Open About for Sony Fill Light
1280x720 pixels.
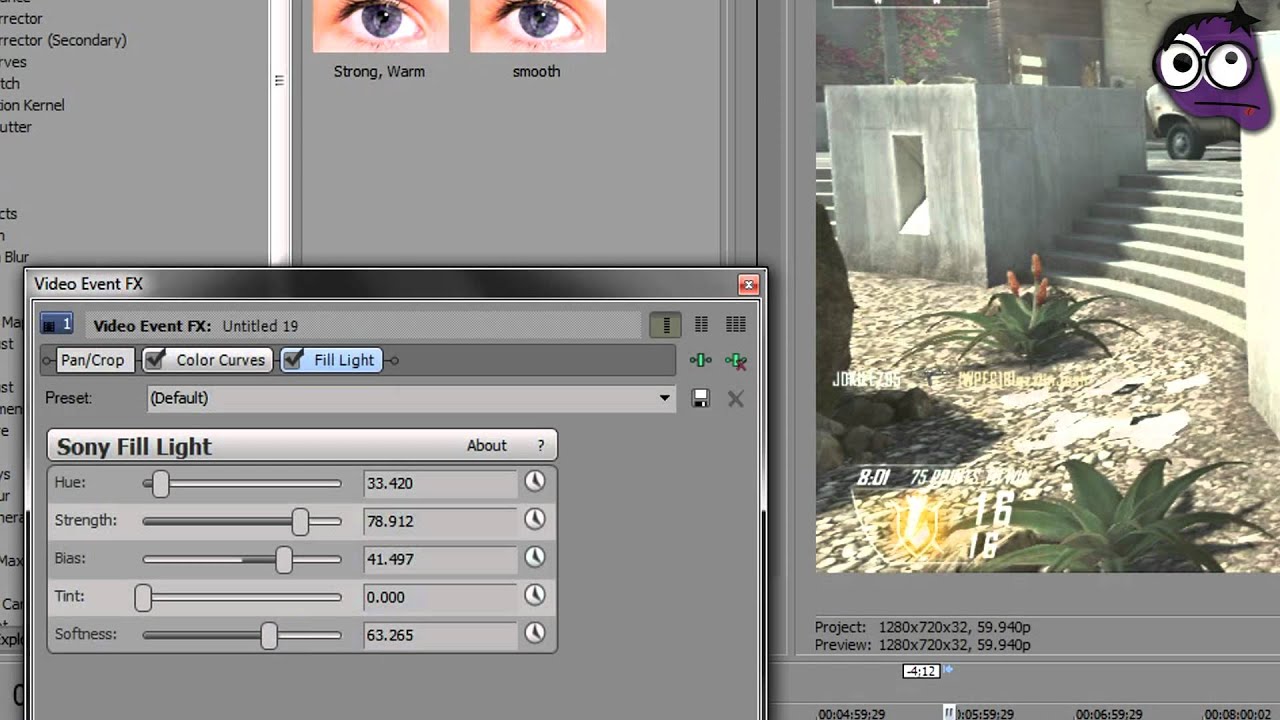pyautogui.click(x=487, y=446)
